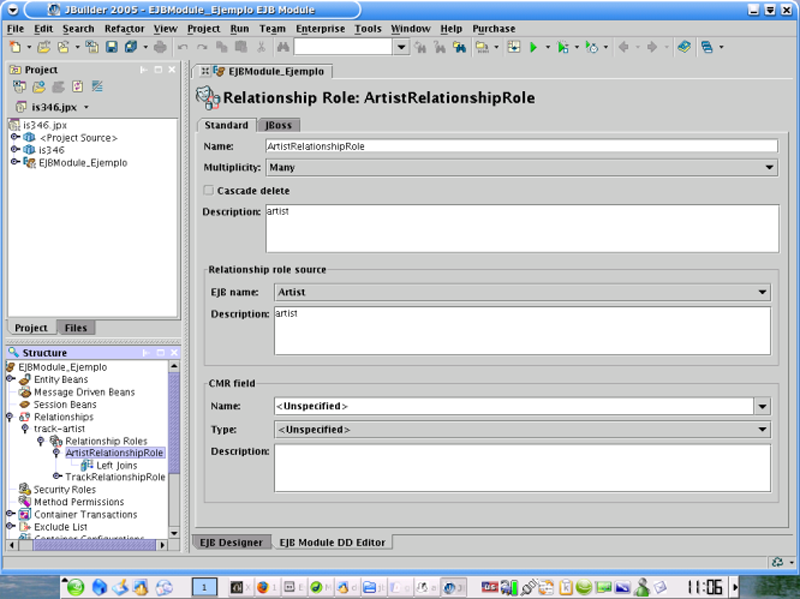Click the Save All disks toolbar icon
Image resolution: width=800 pixels, height=599 pixels.
pos(130,47)
